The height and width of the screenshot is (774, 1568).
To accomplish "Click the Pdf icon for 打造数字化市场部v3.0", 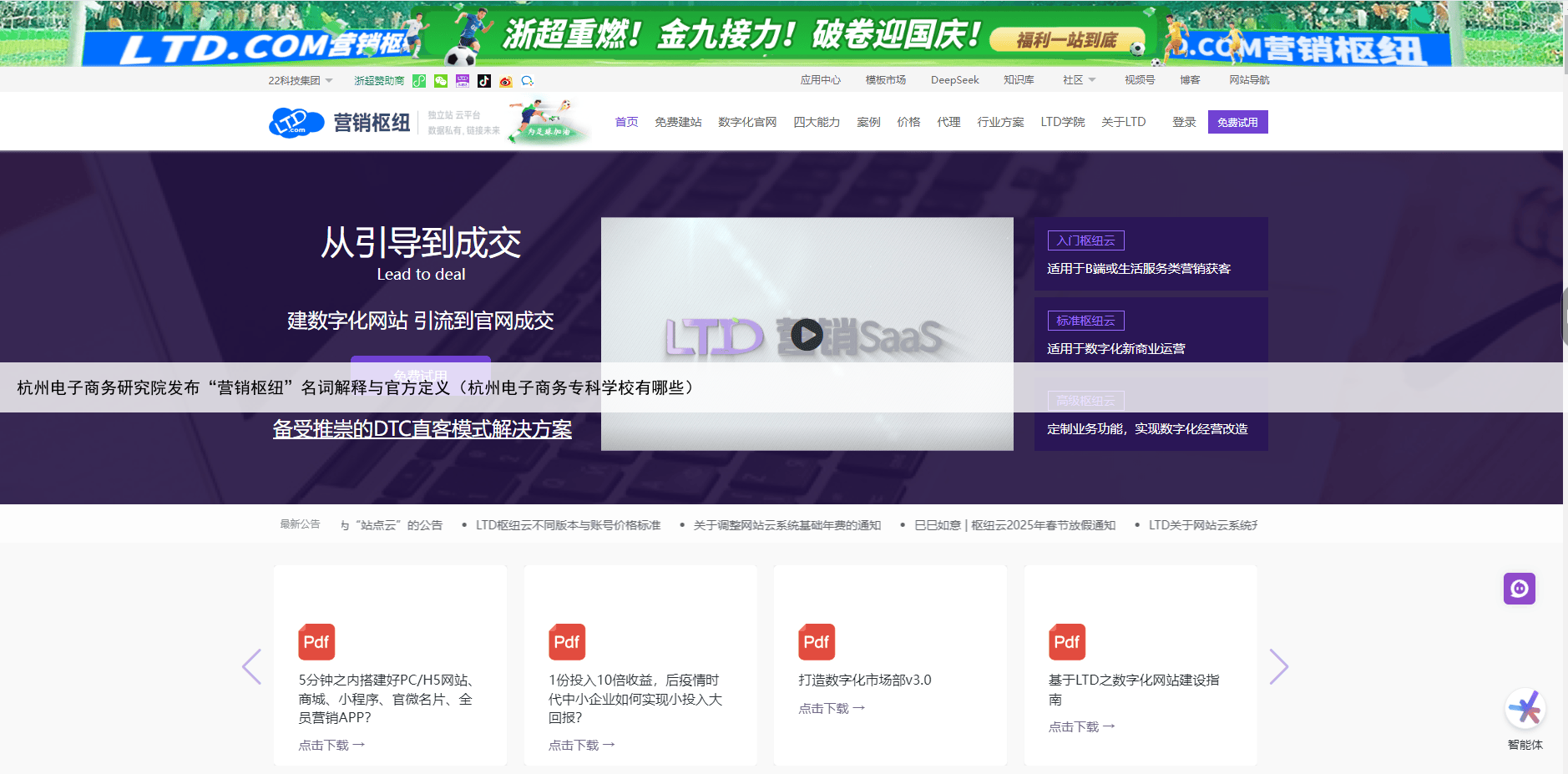I will point(816,642).
